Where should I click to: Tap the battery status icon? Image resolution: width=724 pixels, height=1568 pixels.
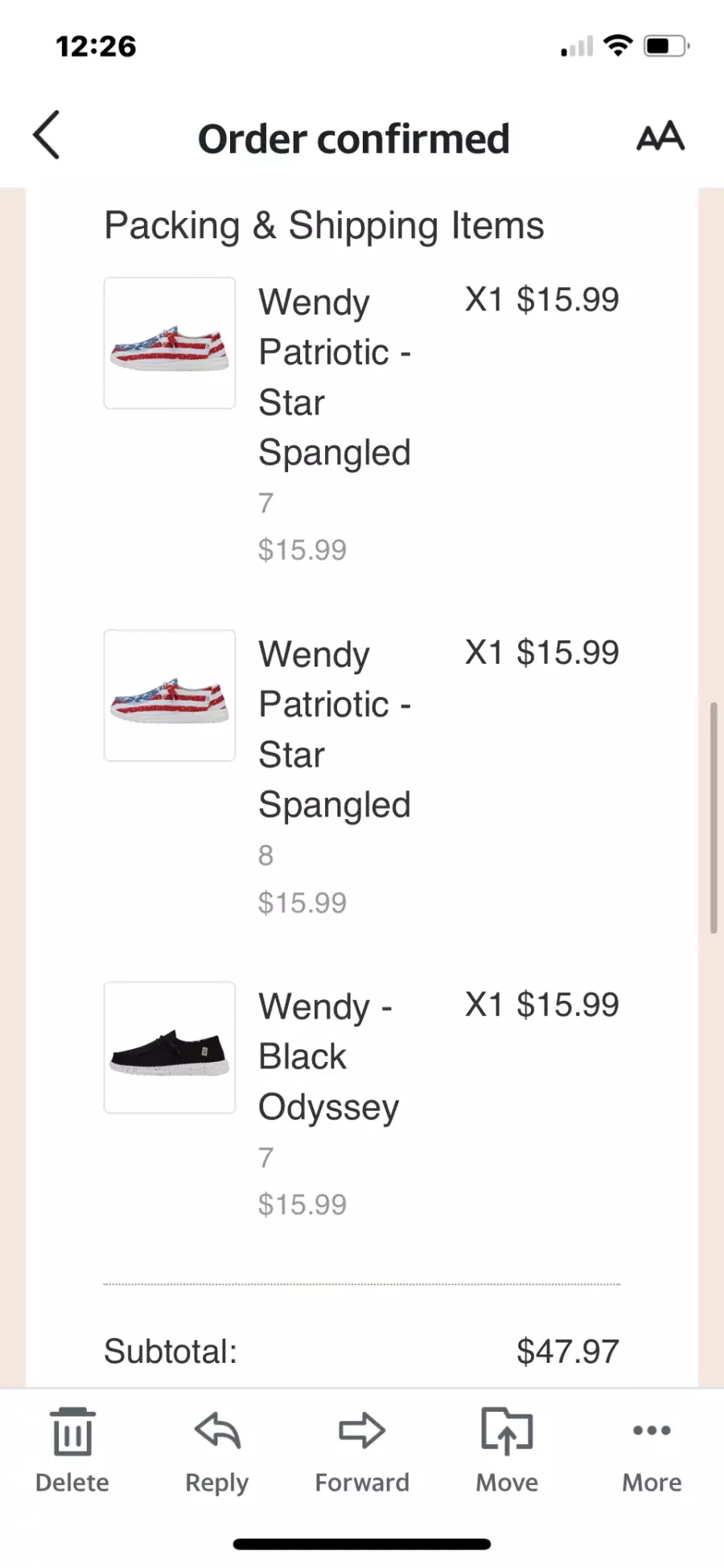[x=666, y=46]
